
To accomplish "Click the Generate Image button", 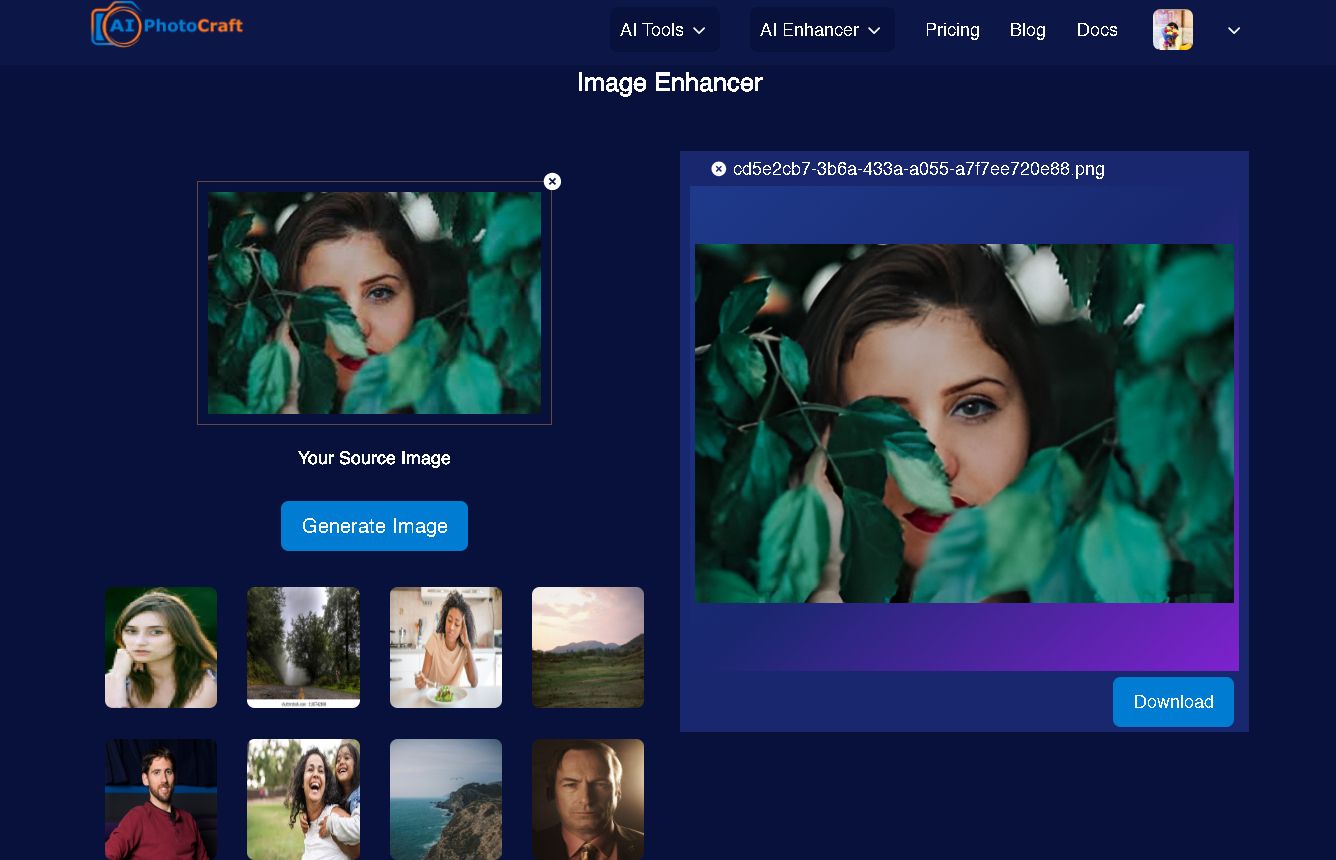I will click(374, 526).
